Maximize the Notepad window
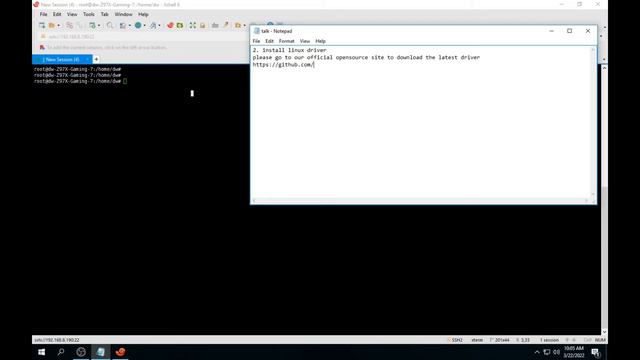This screenshot has height=360, width=640. click(x=569, y=31)
